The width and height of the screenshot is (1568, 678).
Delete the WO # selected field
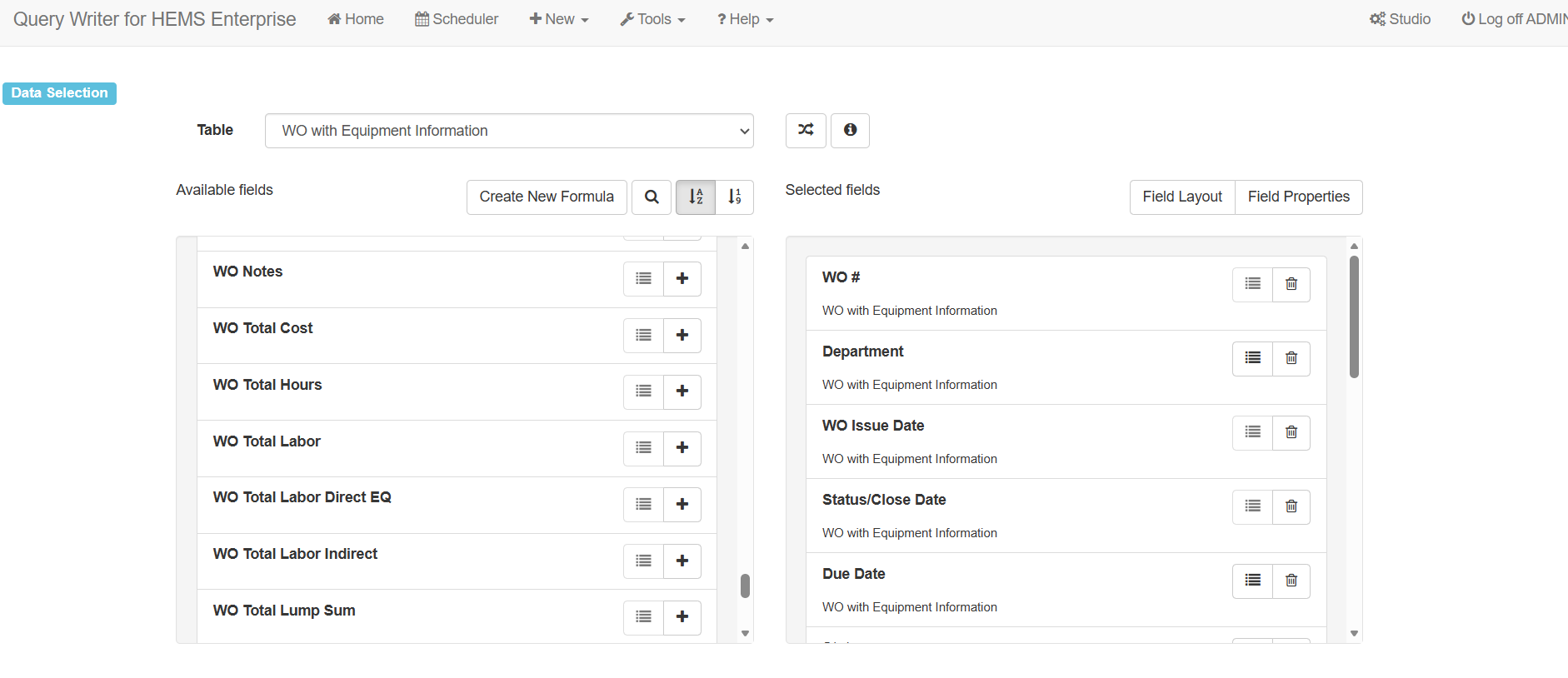(1291, 284)
